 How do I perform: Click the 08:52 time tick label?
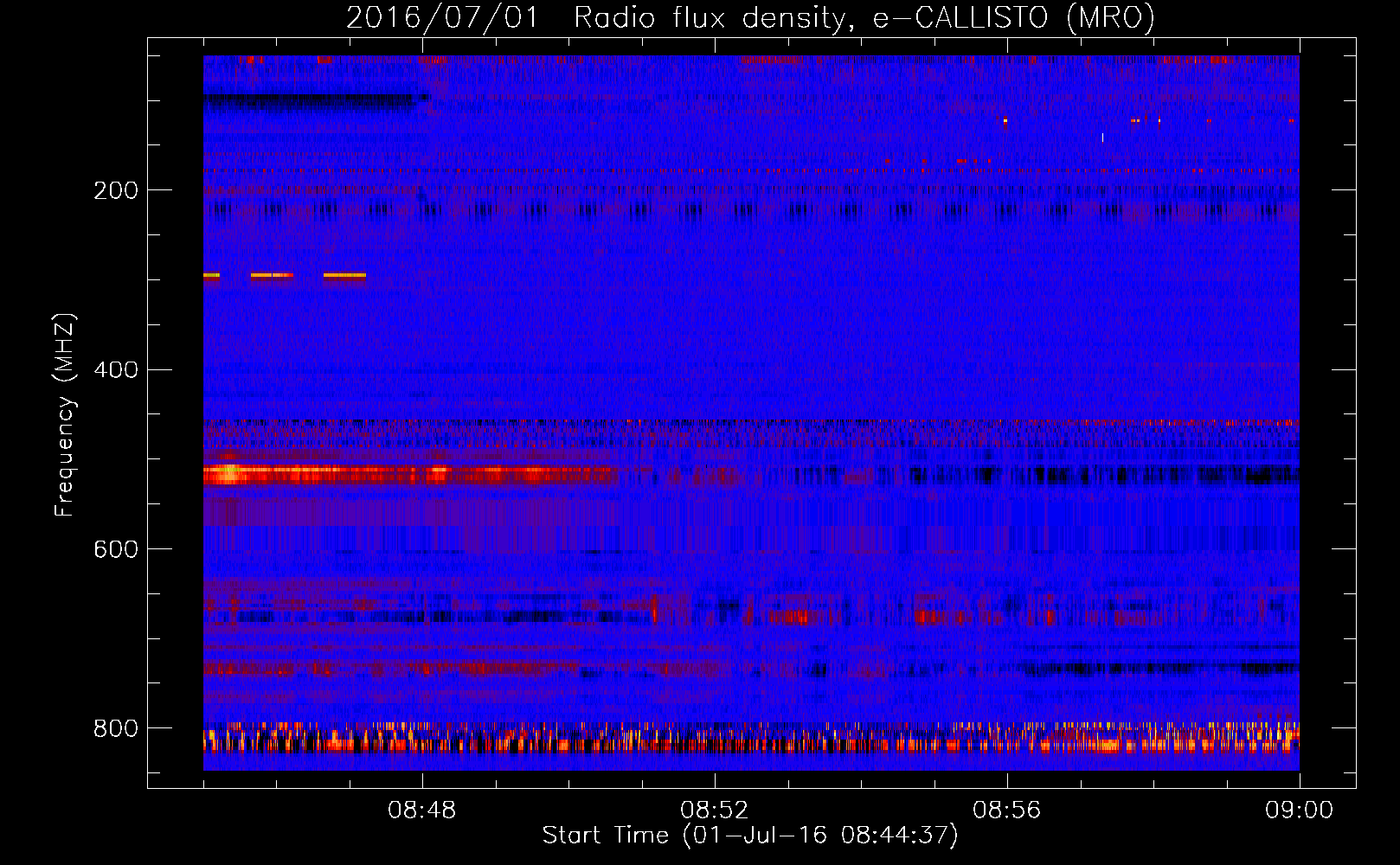(715, 811)
